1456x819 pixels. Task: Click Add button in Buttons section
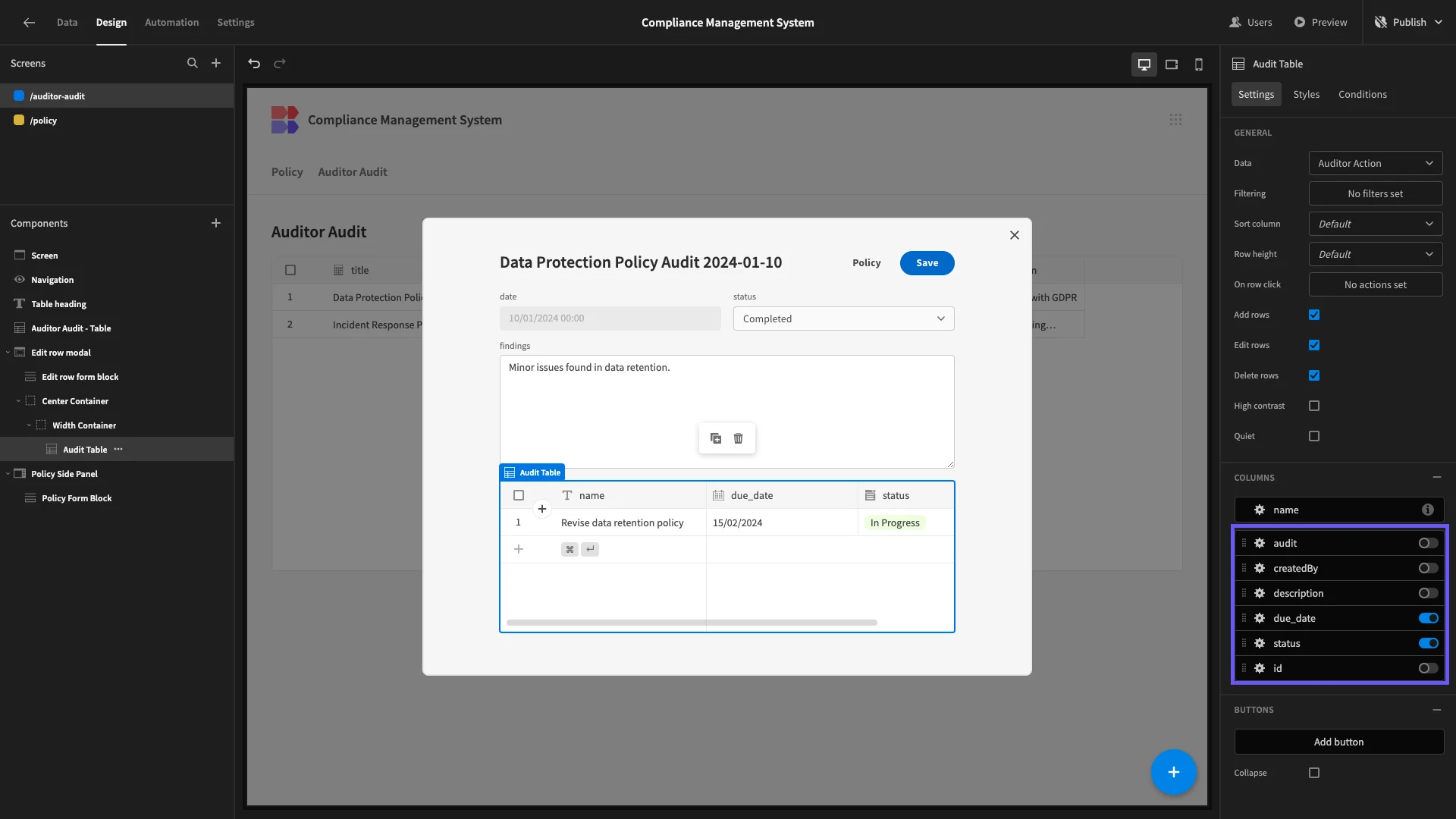coord(1339,742)
